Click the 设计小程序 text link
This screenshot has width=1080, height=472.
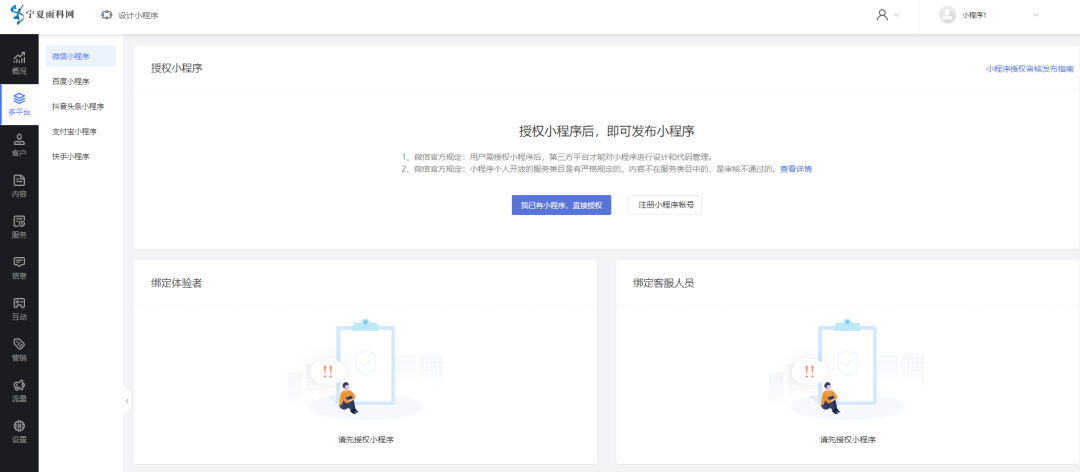pyautogui.click(x=138, y=15)
